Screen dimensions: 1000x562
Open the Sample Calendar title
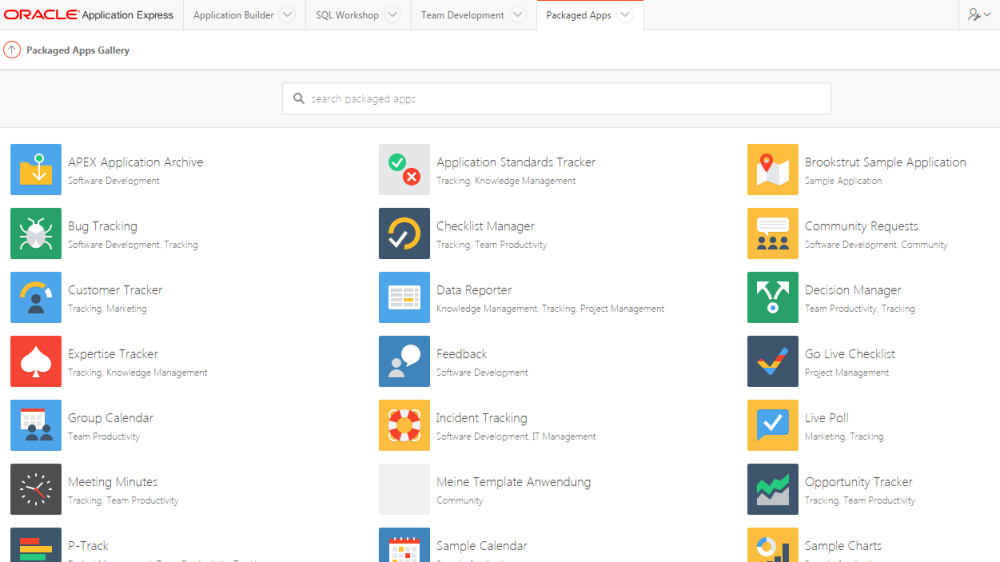click(x=482, y=545)
